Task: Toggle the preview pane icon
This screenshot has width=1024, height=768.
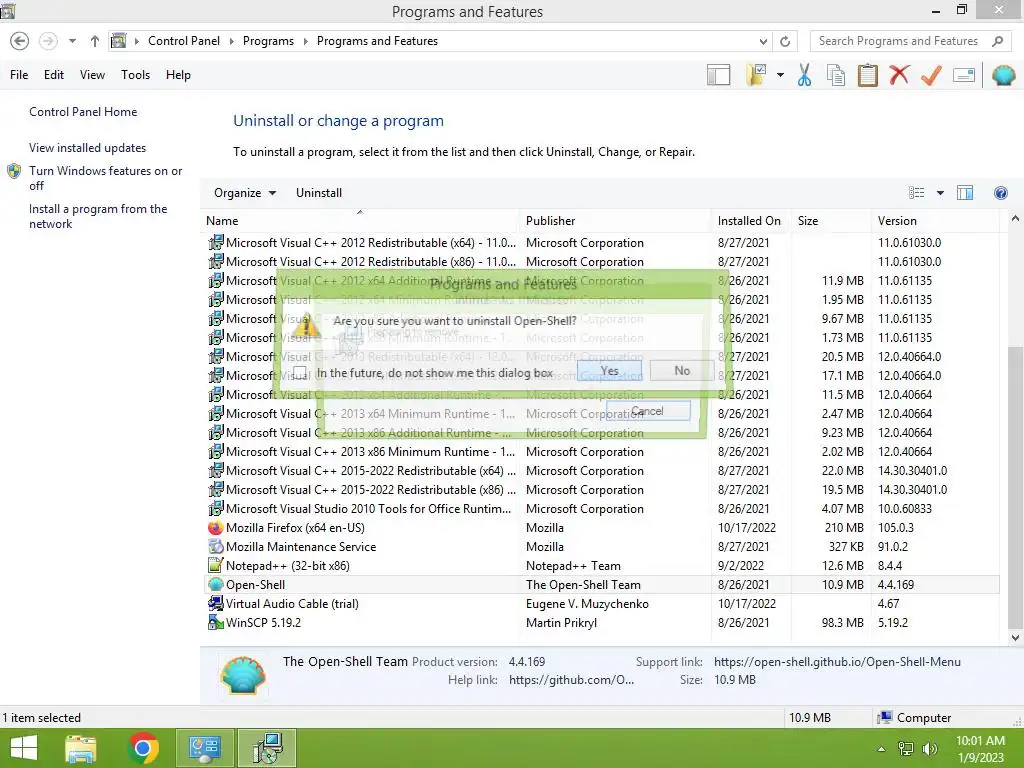Action: [965, 193]
